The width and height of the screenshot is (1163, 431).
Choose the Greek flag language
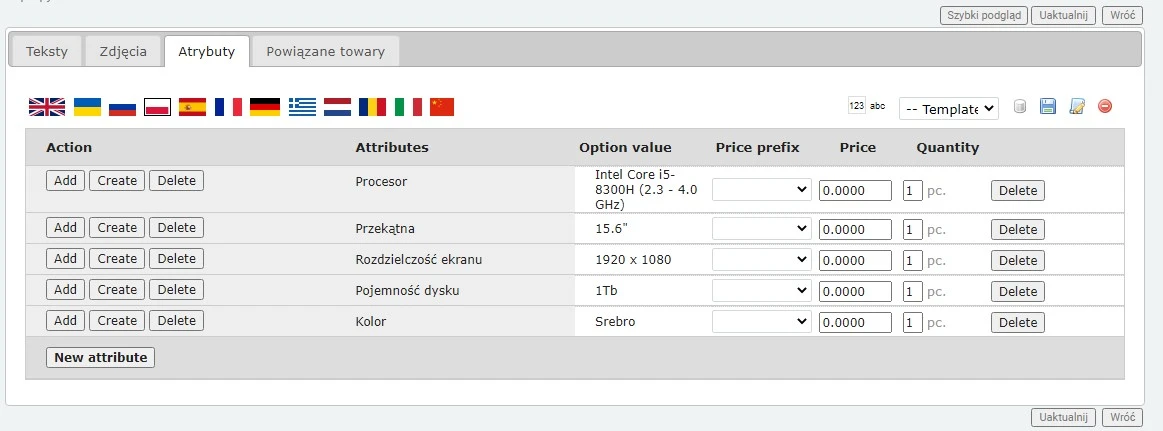(x=302, y=107)
